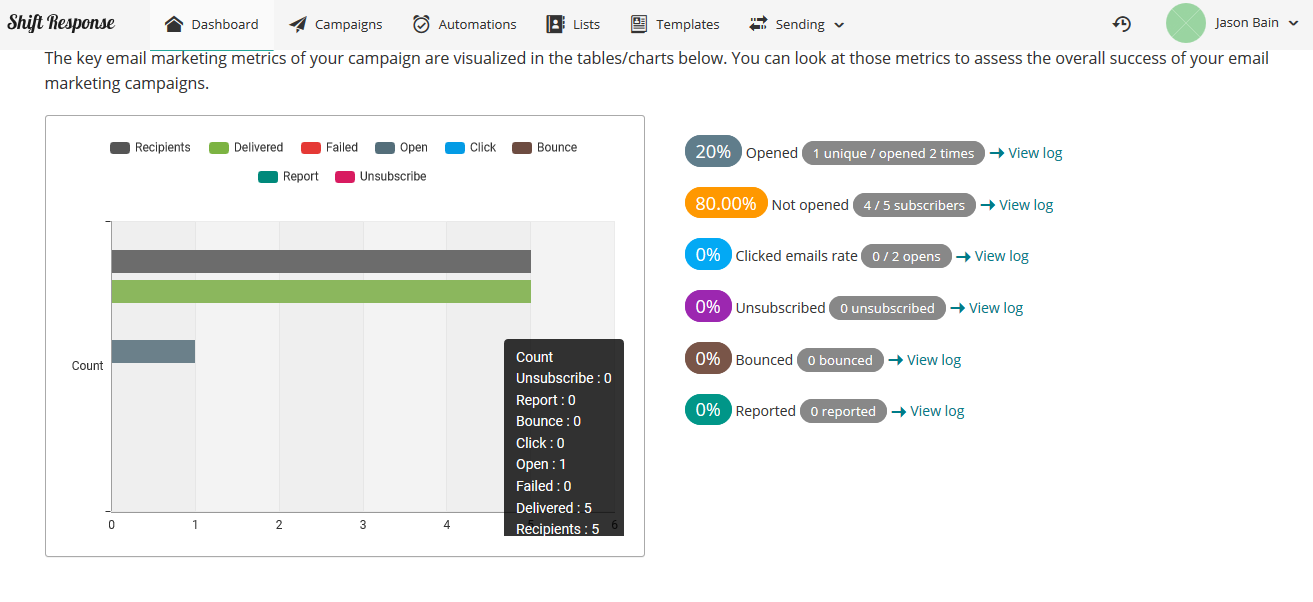
Task: Click the Sending arrows icon
Action: pyautogui.click(x=758, y=24)
